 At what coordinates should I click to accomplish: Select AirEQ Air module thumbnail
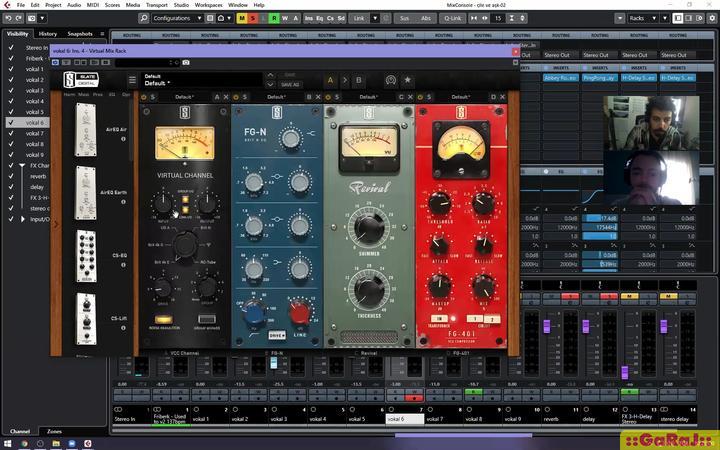click(x=86, y=130)
